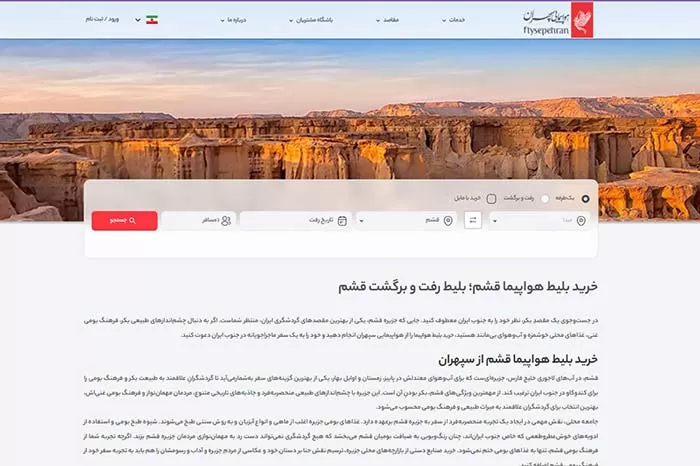Click subheading خرید بلیط هواپیما قشم از سپهران
Screen dimensions: 700x466
(x=517, y=359)
